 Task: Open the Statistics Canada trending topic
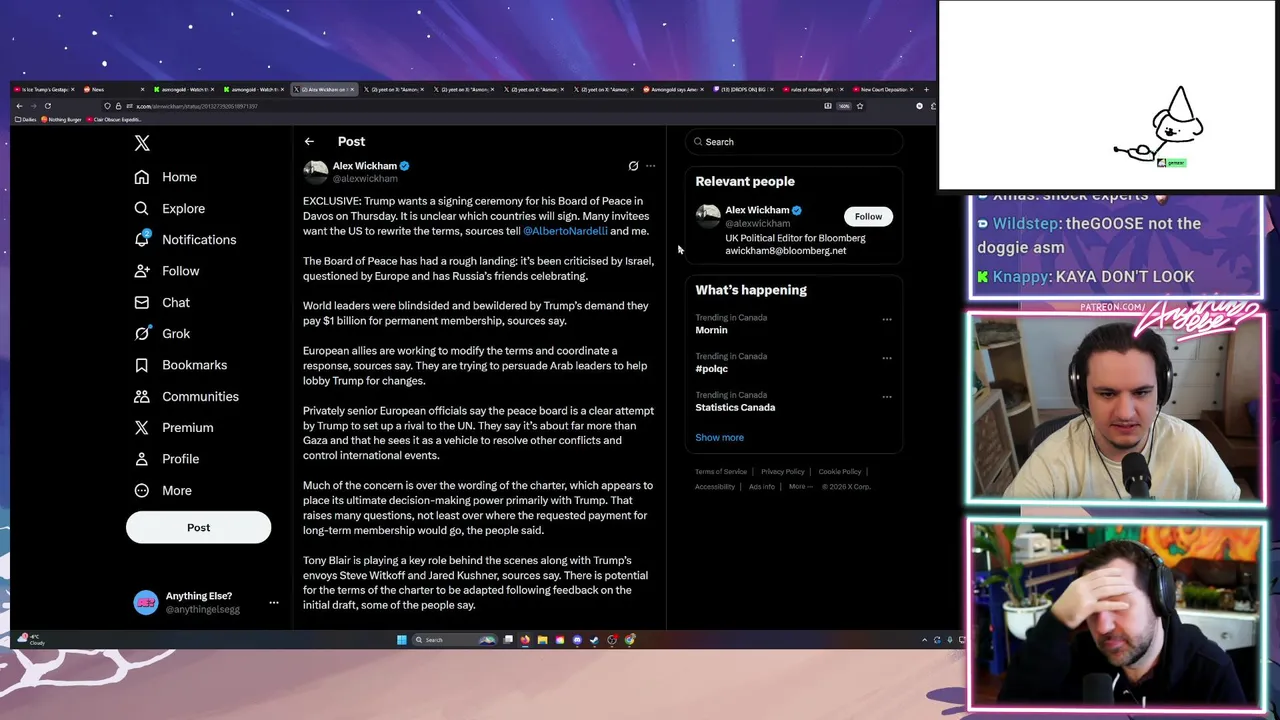click(735, 408)
